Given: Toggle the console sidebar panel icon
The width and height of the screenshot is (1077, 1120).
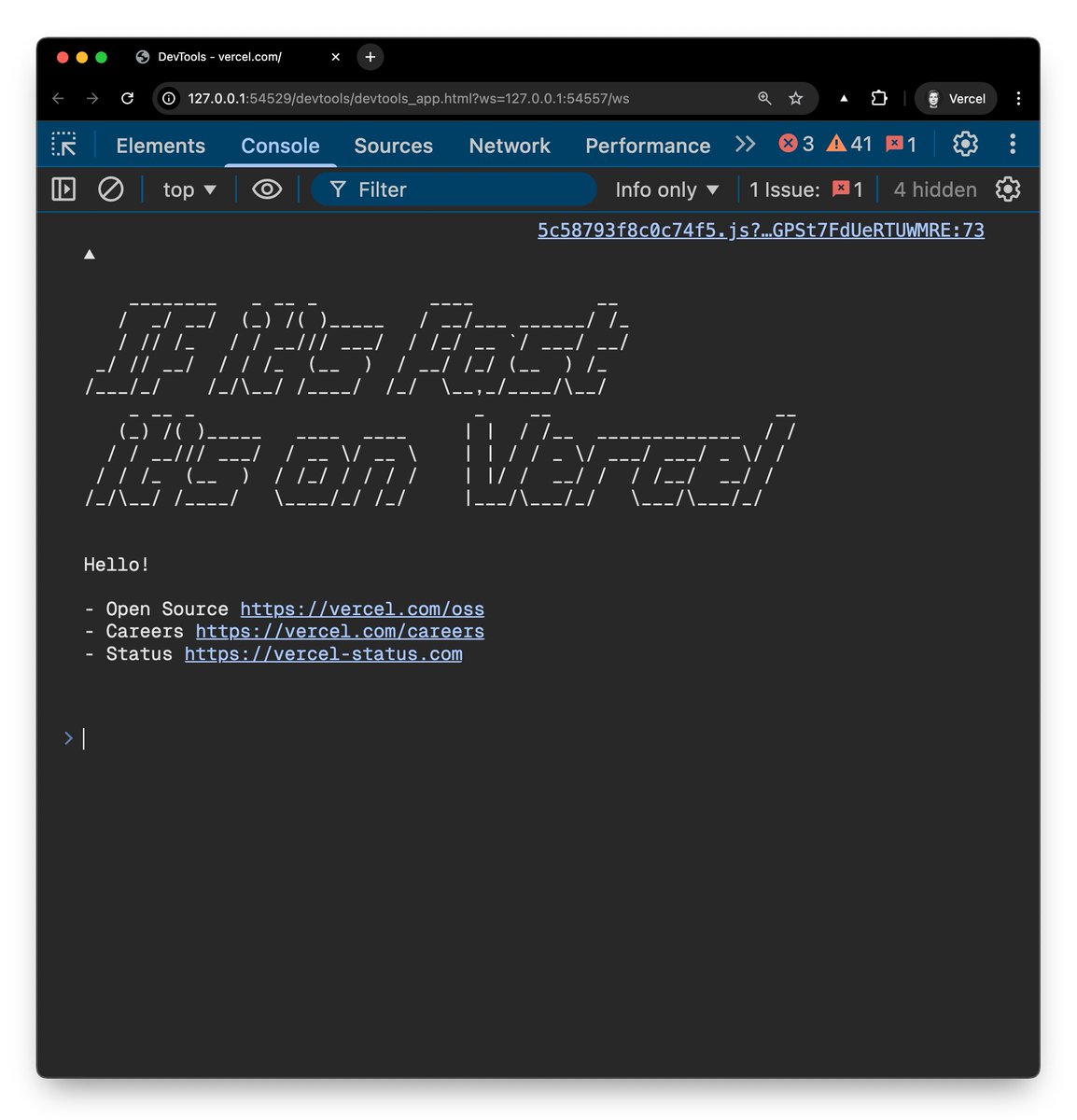Looking at the screenshot, I should pyautogui.click(x=63, y=189).
